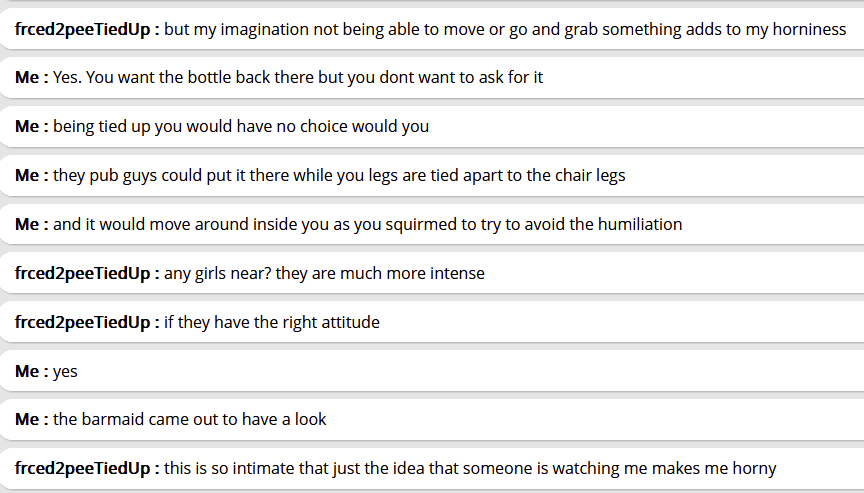
Task: Select the message mentioning the chair legs
Action: tap(338, 175)
